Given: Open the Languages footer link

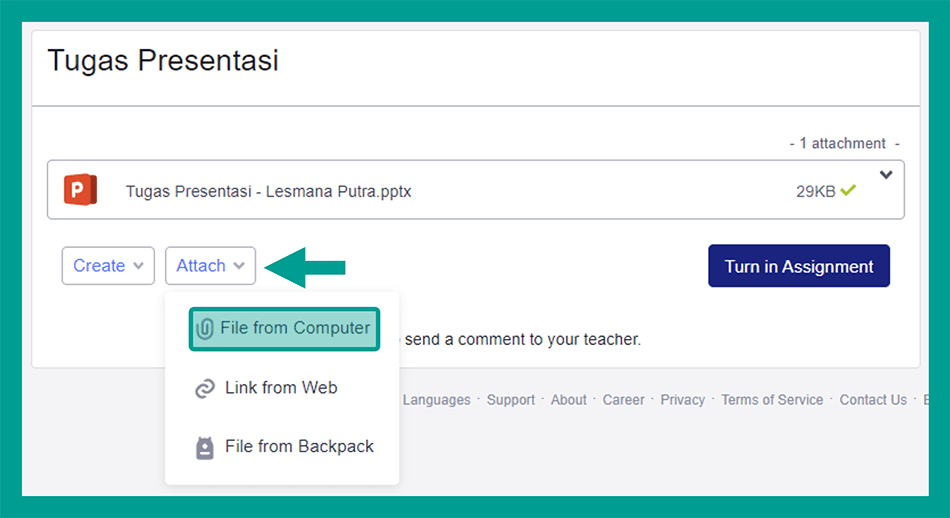Looking at the screenshot, I should coord(436,400).
